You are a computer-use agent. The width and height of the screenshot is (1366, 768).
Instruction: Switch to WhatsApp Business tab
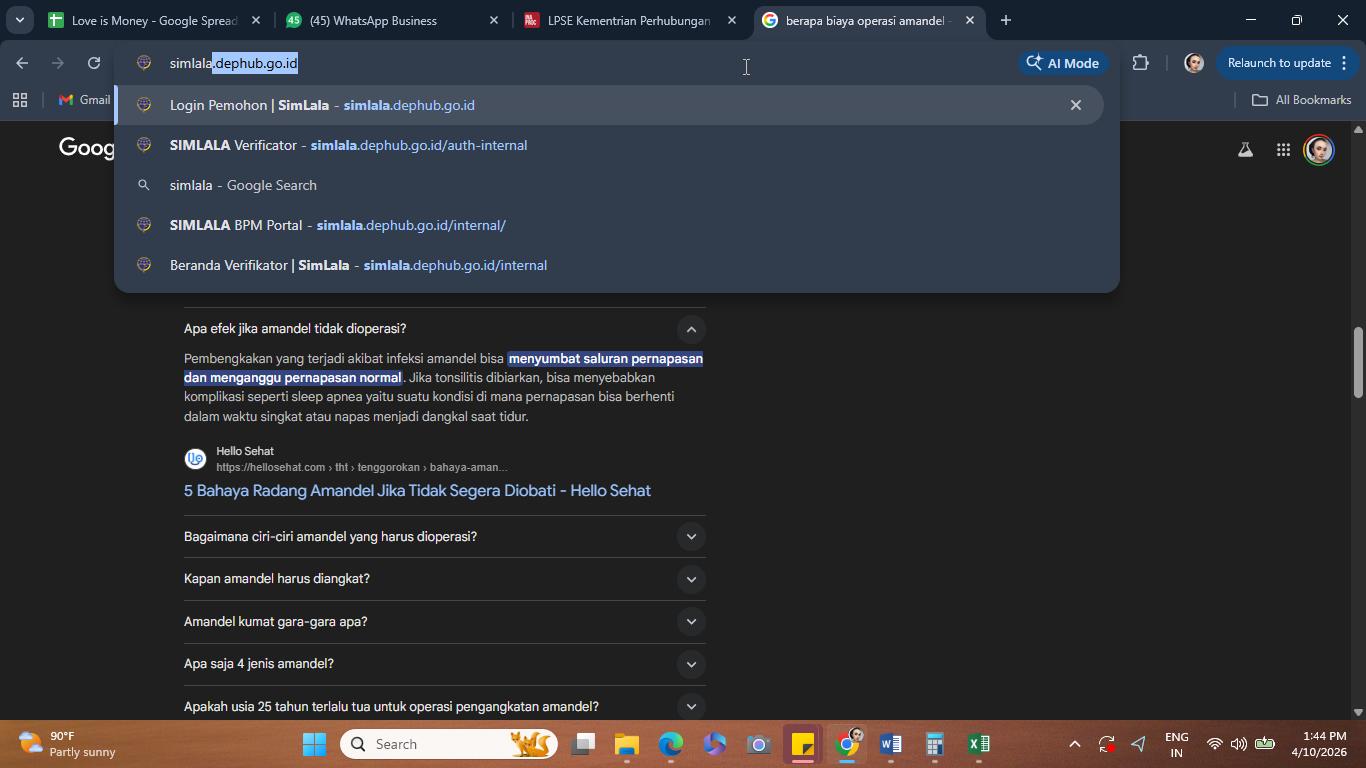[391, 20]
